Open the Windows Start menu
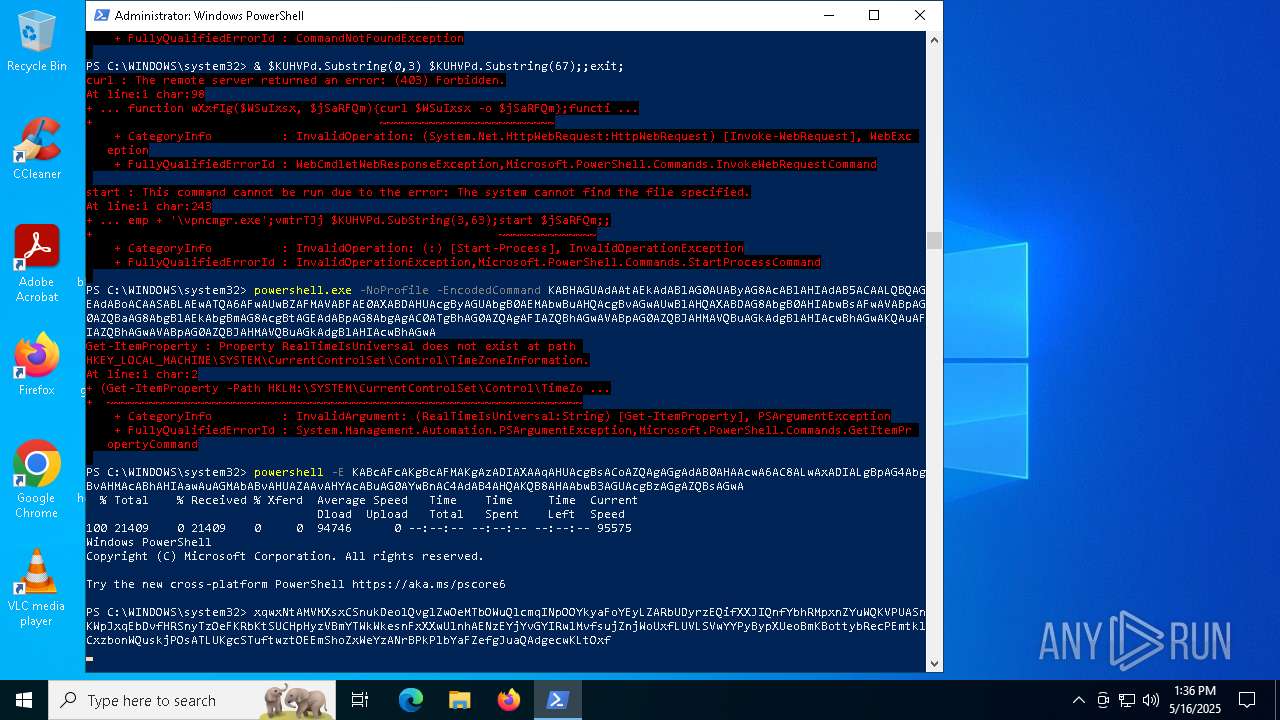Screen dimensions: 1280x720 [x=24, y=700]
